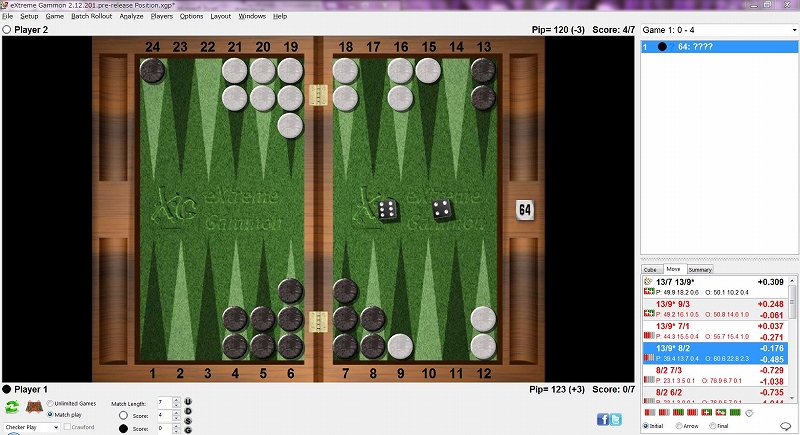Open the Layout menu
Image resolution: width=800 pixels, height=435 pixels.
(x=220, y=16)
